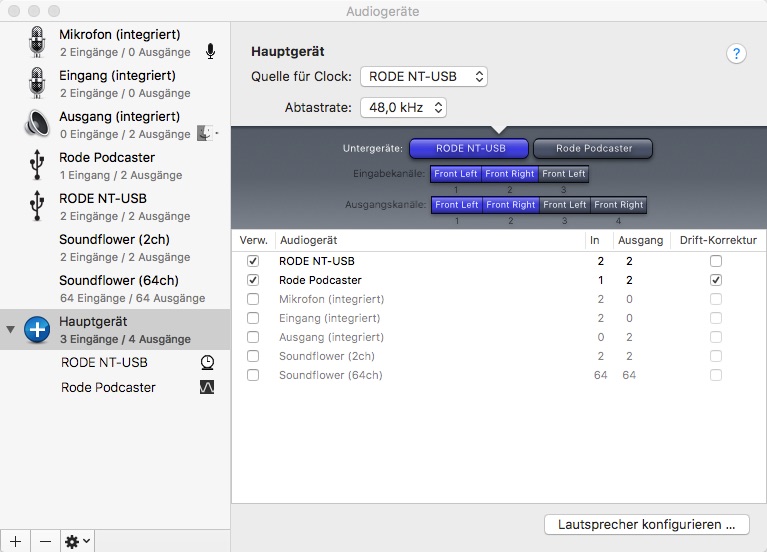Click the Hauptgerät blue plus icon
Viewport: 767px width, 552px height.
[x=37, y=329]
